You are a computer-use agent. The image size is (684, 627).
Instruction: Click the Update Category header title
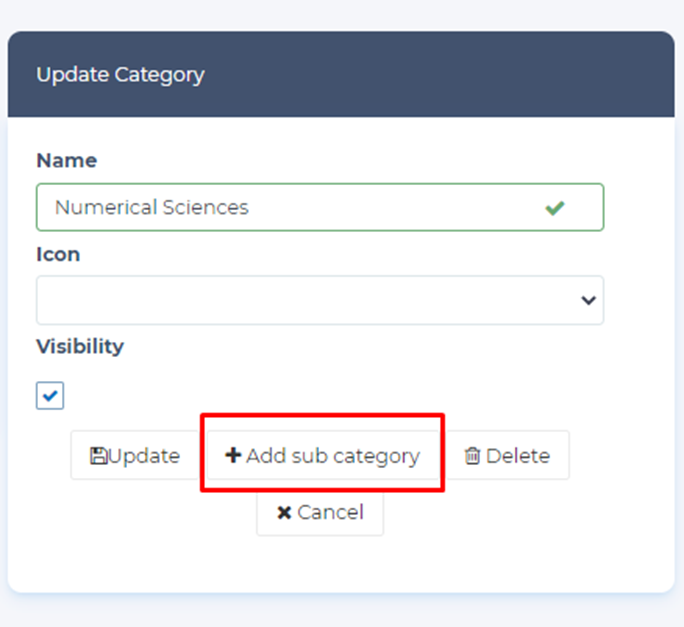(120, 75)
